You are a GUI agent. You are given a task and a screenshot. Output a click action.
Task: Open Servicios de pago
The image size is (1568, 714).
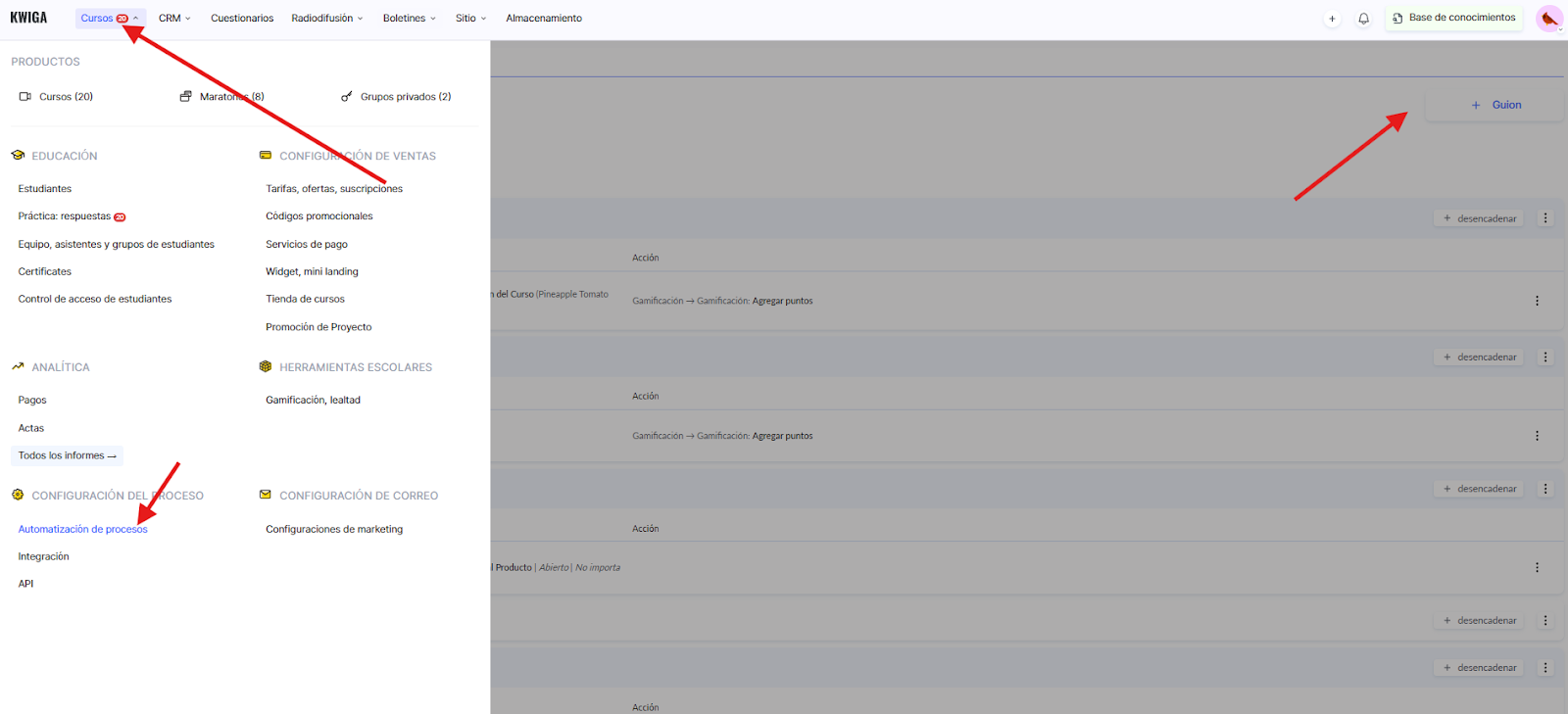(307, 245)
